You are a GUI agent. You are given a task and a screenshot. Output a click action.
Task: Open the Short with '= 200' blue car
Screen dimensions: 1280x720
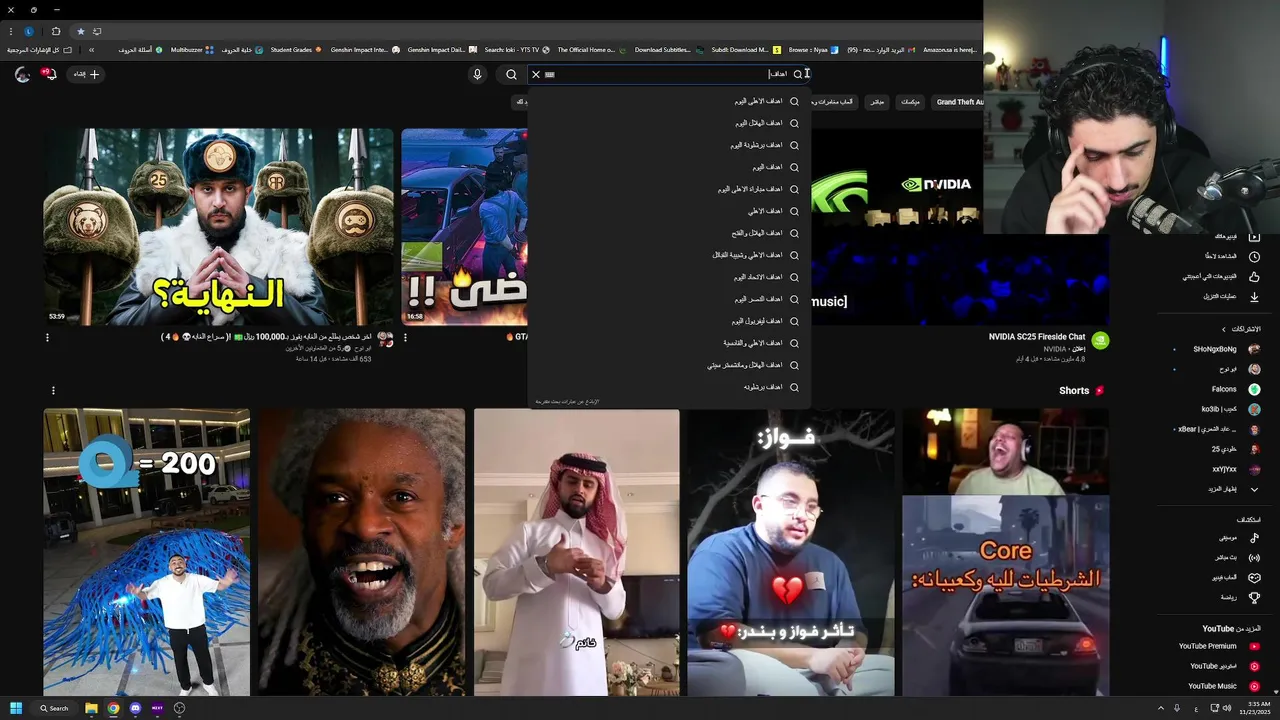[147, 552]
